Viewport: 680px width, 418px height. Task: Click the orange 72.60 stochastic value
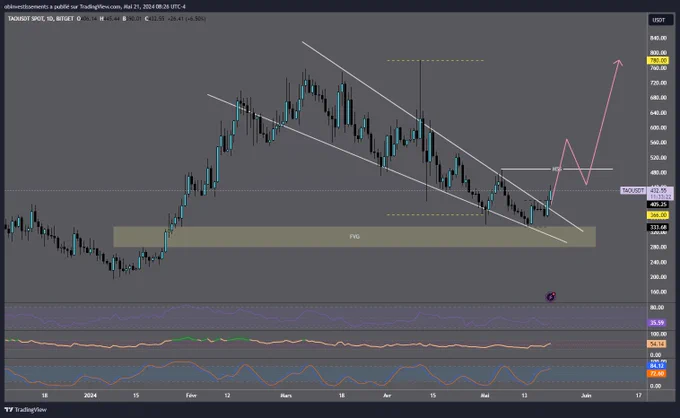tap(657, 373)
